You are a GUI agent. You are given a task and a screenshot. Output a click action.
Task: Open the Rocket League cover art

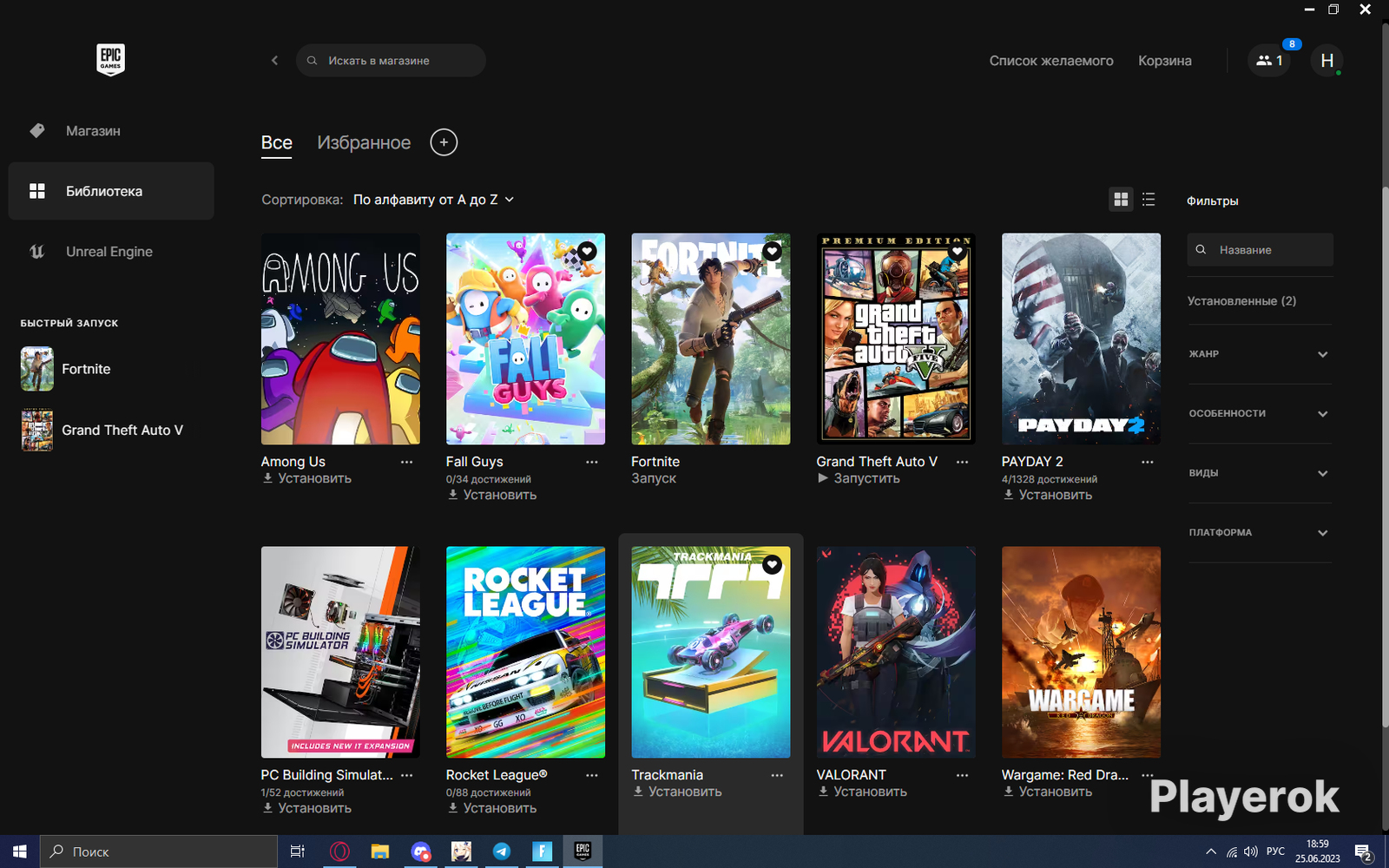tap(525, 652)
